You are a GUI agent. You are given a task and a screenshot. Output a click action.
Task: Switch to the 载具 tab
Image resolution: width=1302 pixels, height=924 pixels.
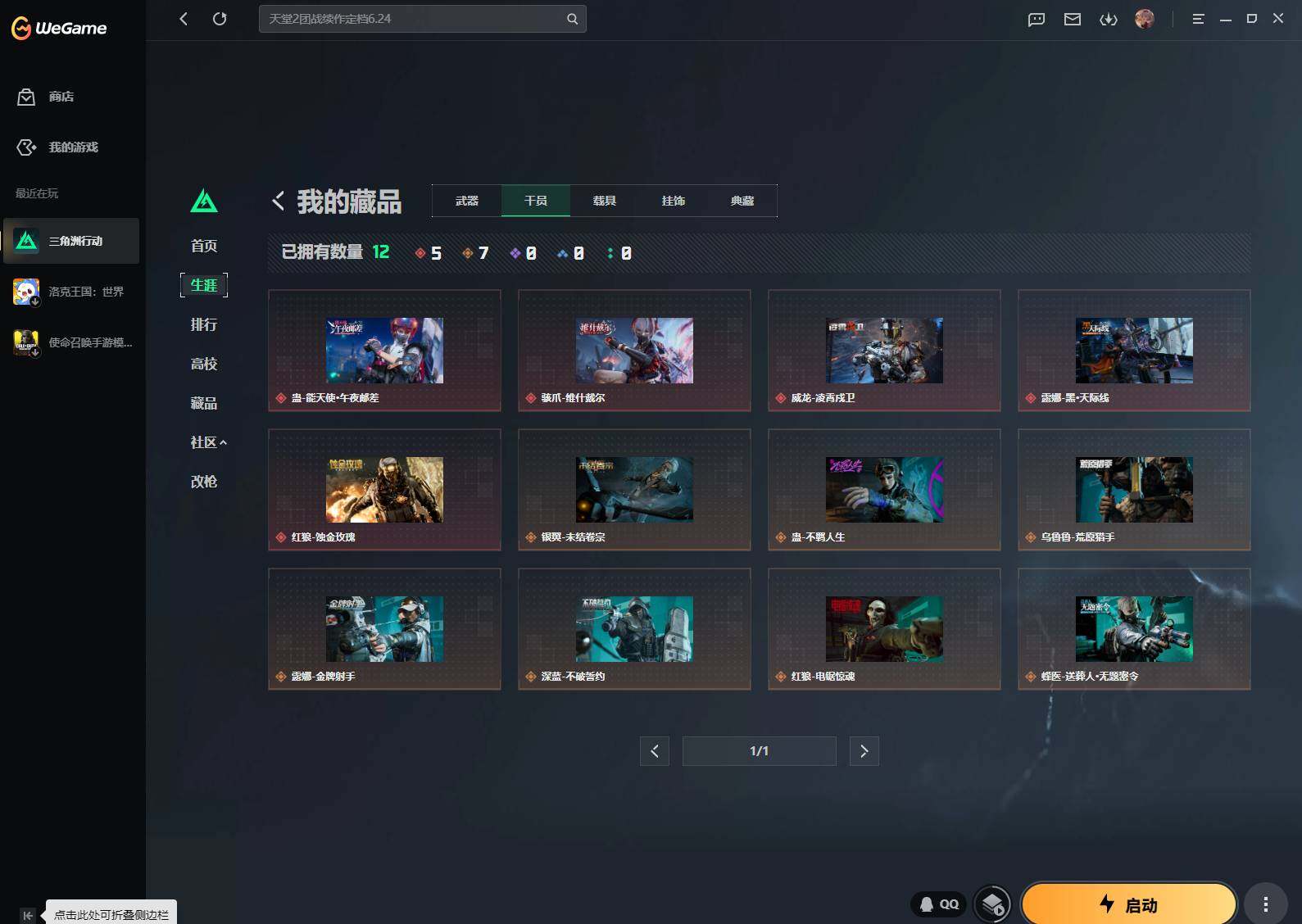605,201
